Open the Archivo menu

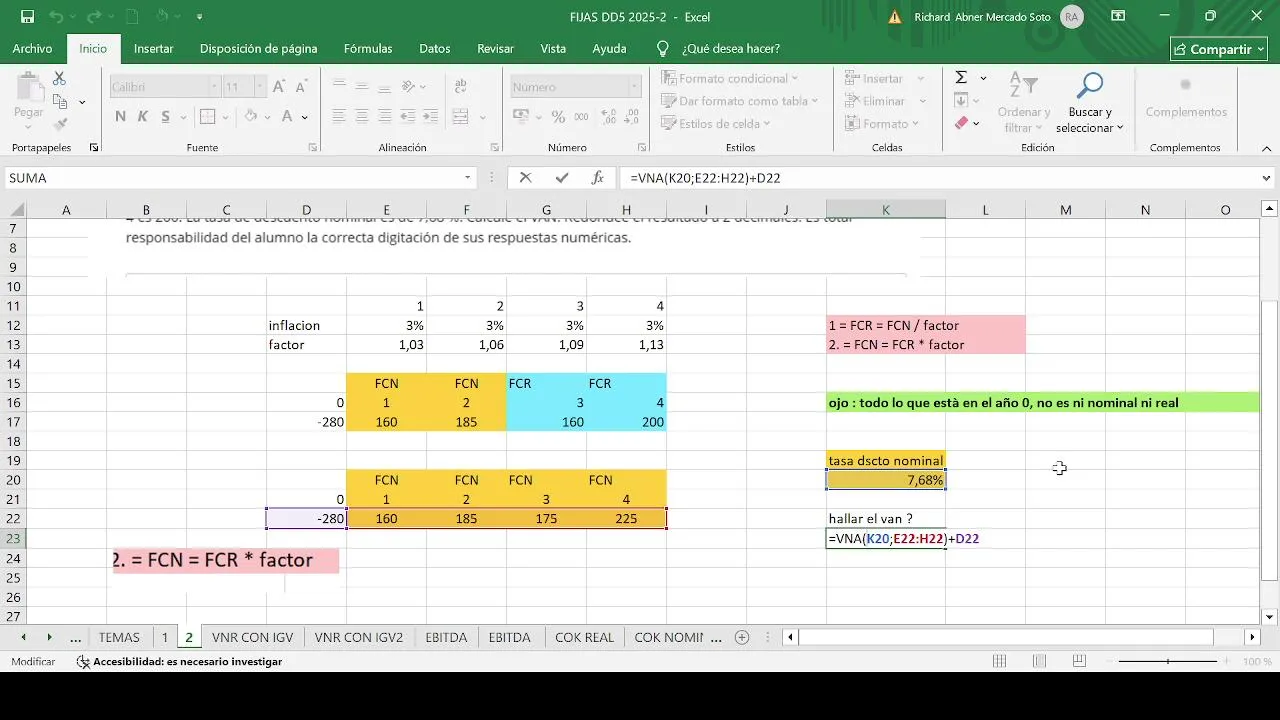[32, 48]
